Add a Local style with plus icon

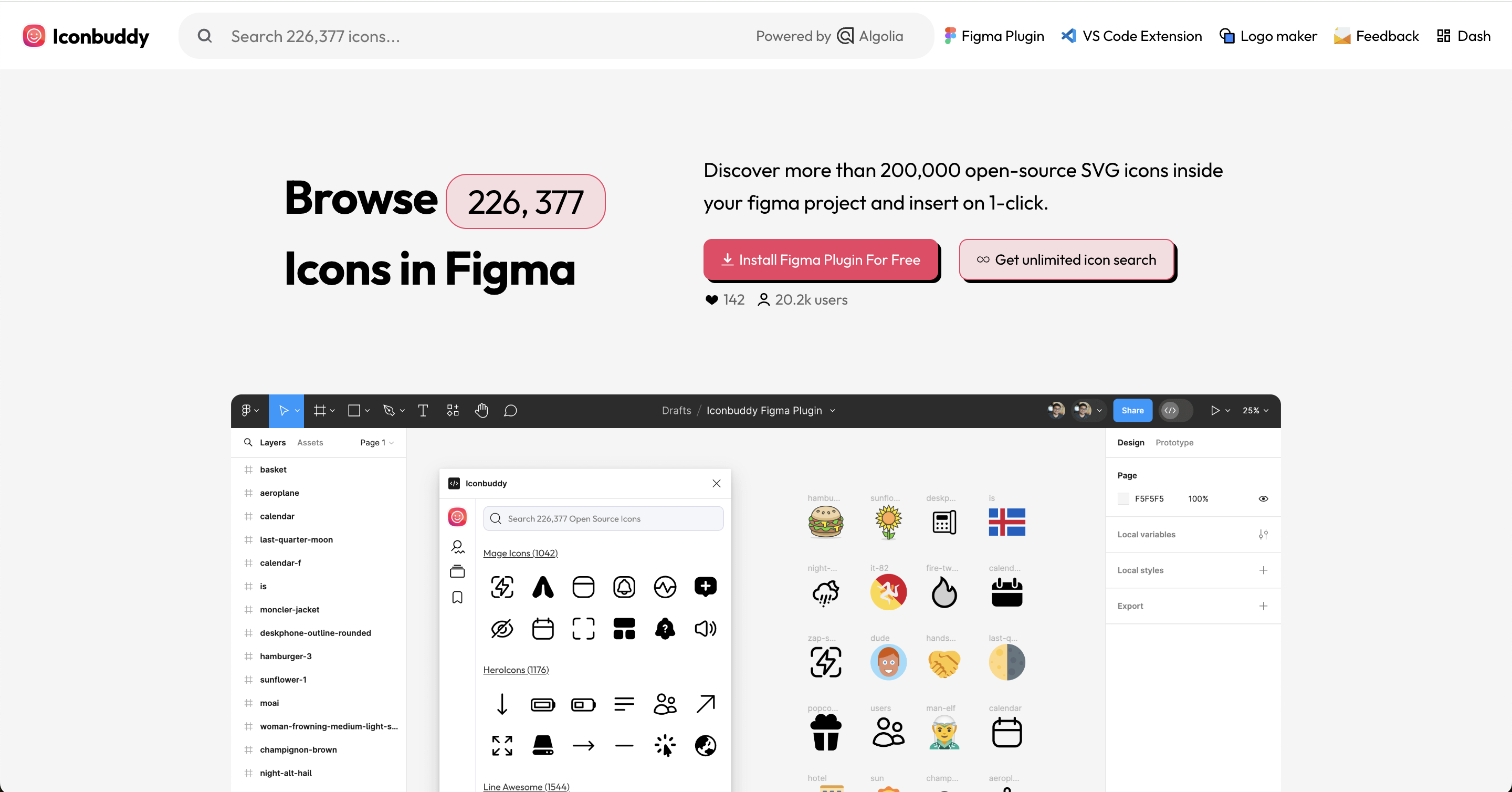(x=1263, y=570)
